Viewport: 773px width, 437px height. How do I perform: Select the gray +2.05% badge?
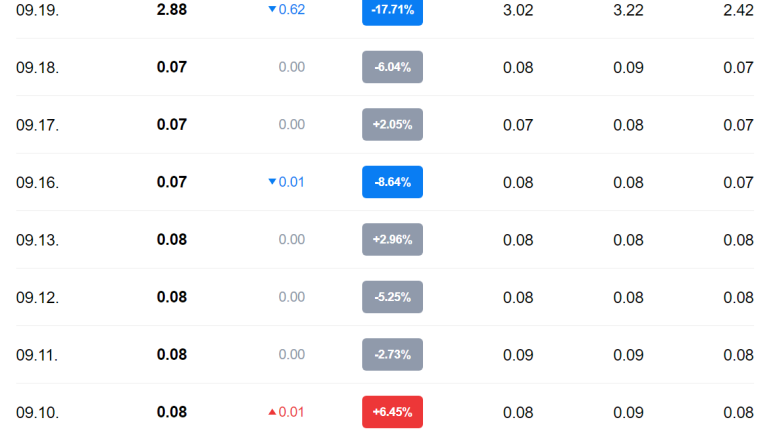[x=392, y=125]
